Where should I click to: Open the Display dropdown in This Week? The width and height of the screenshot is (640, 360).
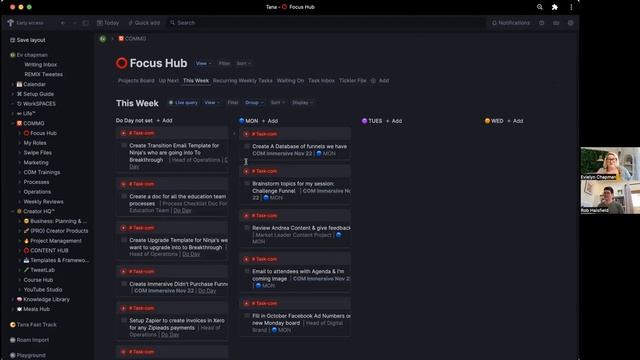click(x=302, y=103)
